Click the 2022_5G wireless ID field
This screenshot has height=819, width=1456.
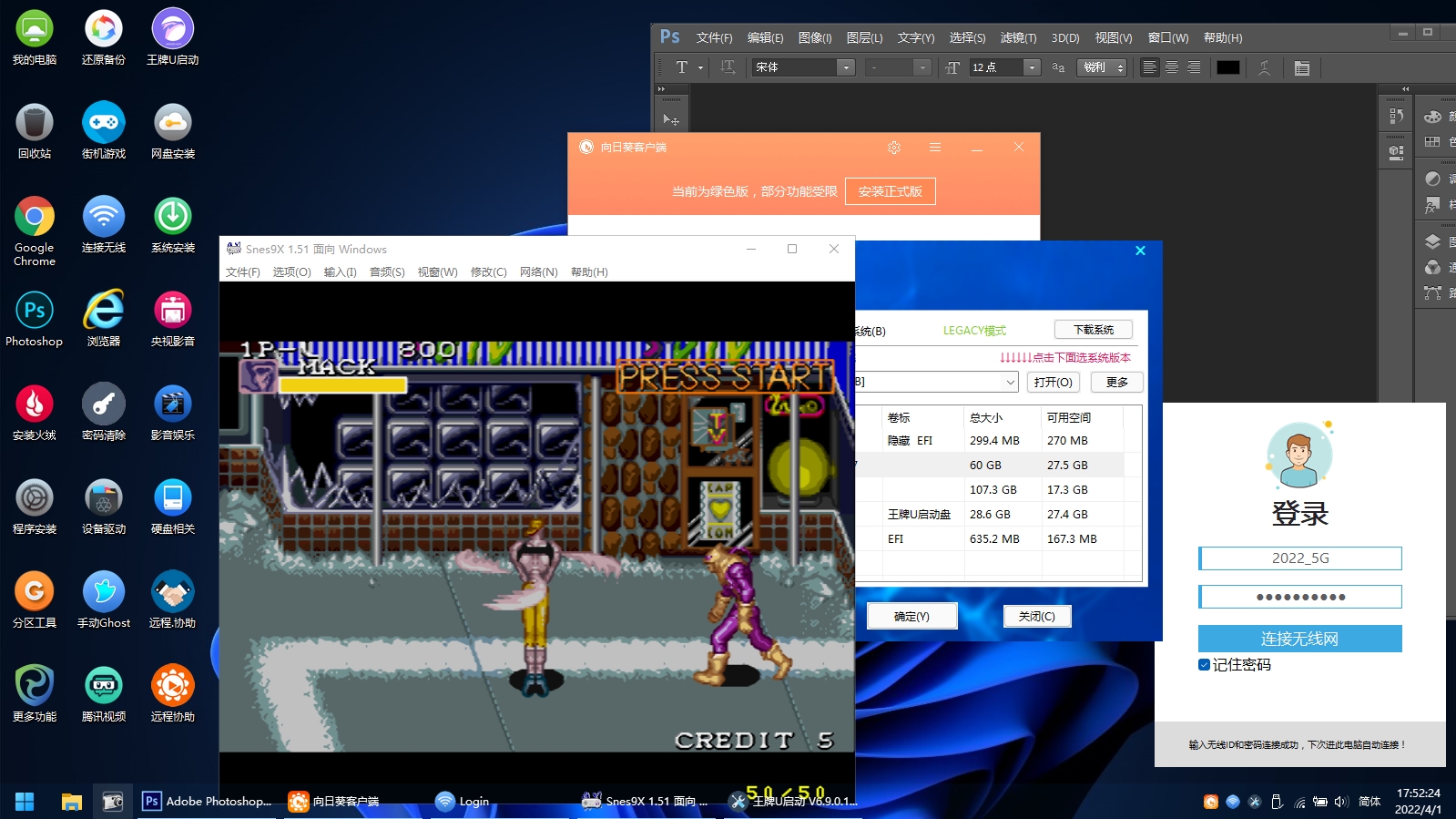point(1299,558)
